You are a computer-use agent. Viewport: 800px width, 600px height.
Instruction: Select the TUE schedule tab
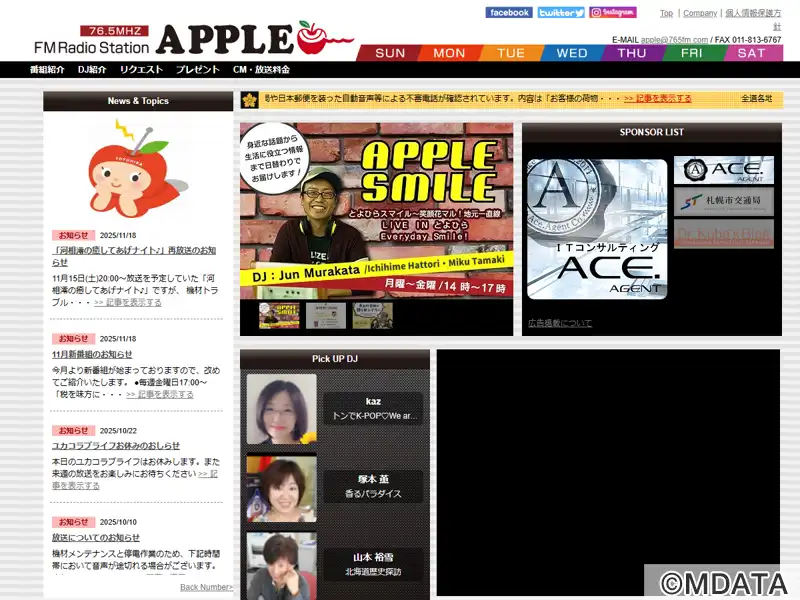(511, 53)
